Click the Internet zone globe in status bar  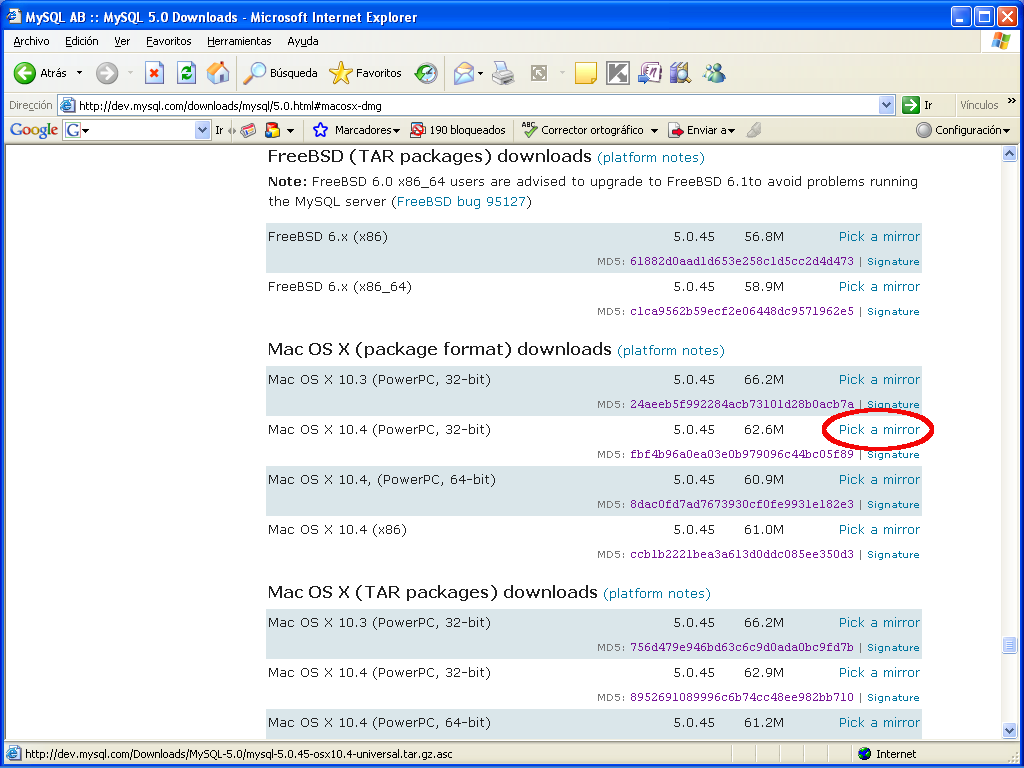pos(865,754)
